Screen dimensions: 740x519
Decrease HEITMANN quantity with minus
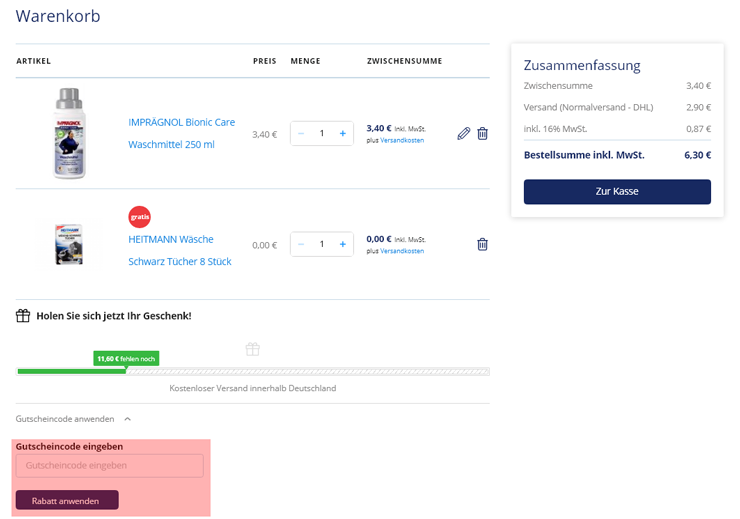[x=301, y=244]
